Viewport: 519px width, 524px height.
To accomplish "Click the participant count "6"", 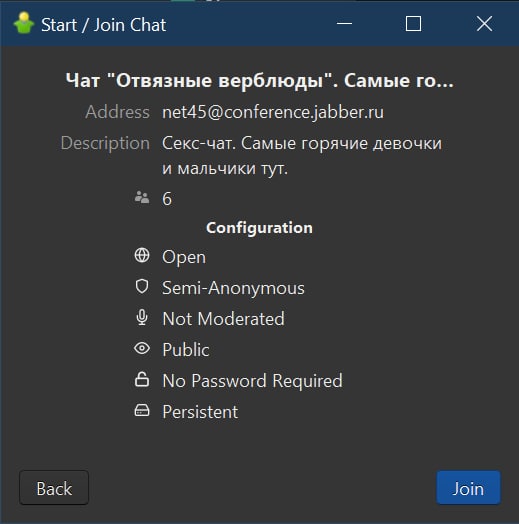I will pos(167,199).
